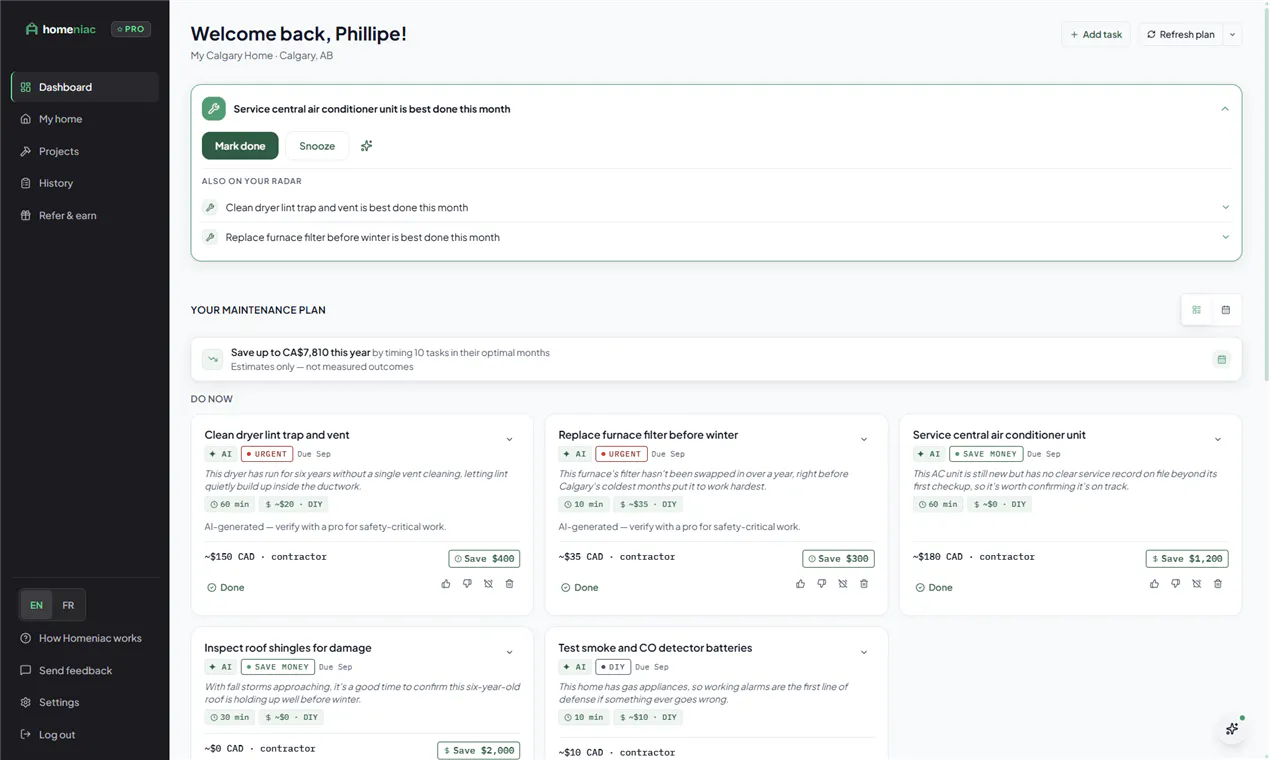Click URGENT tag on Clean dryer lint card
This screenshot has width=1270, height=760.
pos(266,454)
